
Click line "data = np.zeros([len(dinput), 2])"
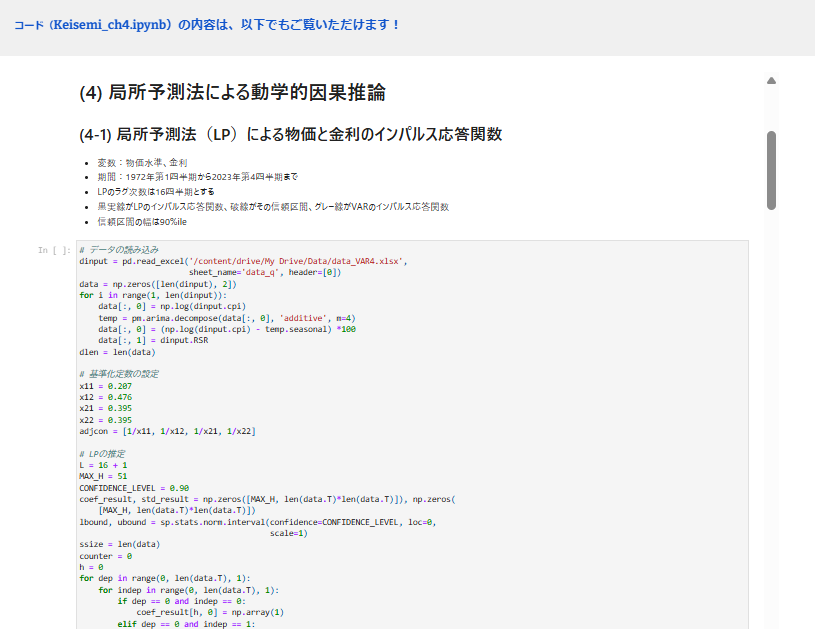point(158,284)
